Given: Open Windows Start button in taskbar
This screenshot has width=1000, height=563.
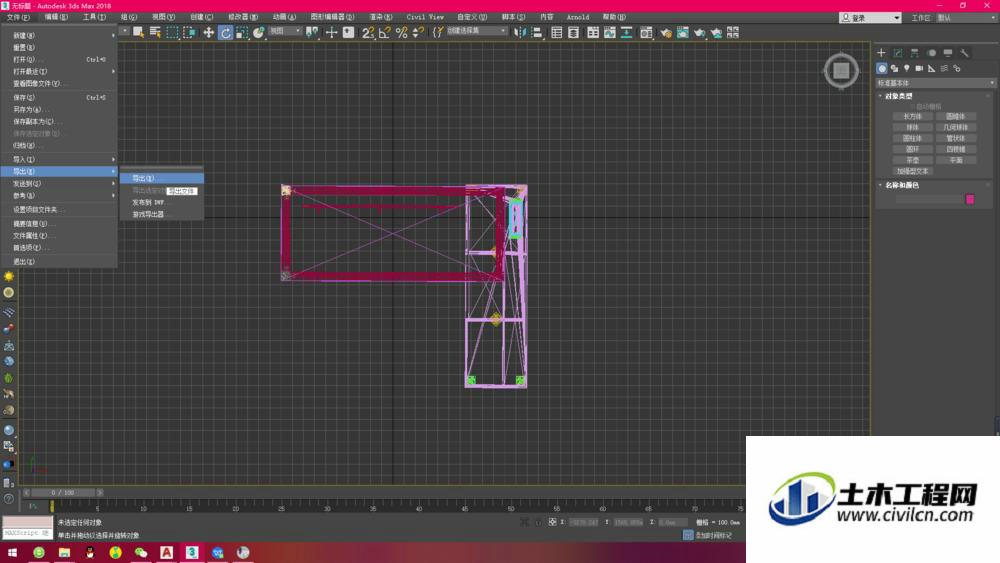Looking at the screenshot, I should coord(12,553).
